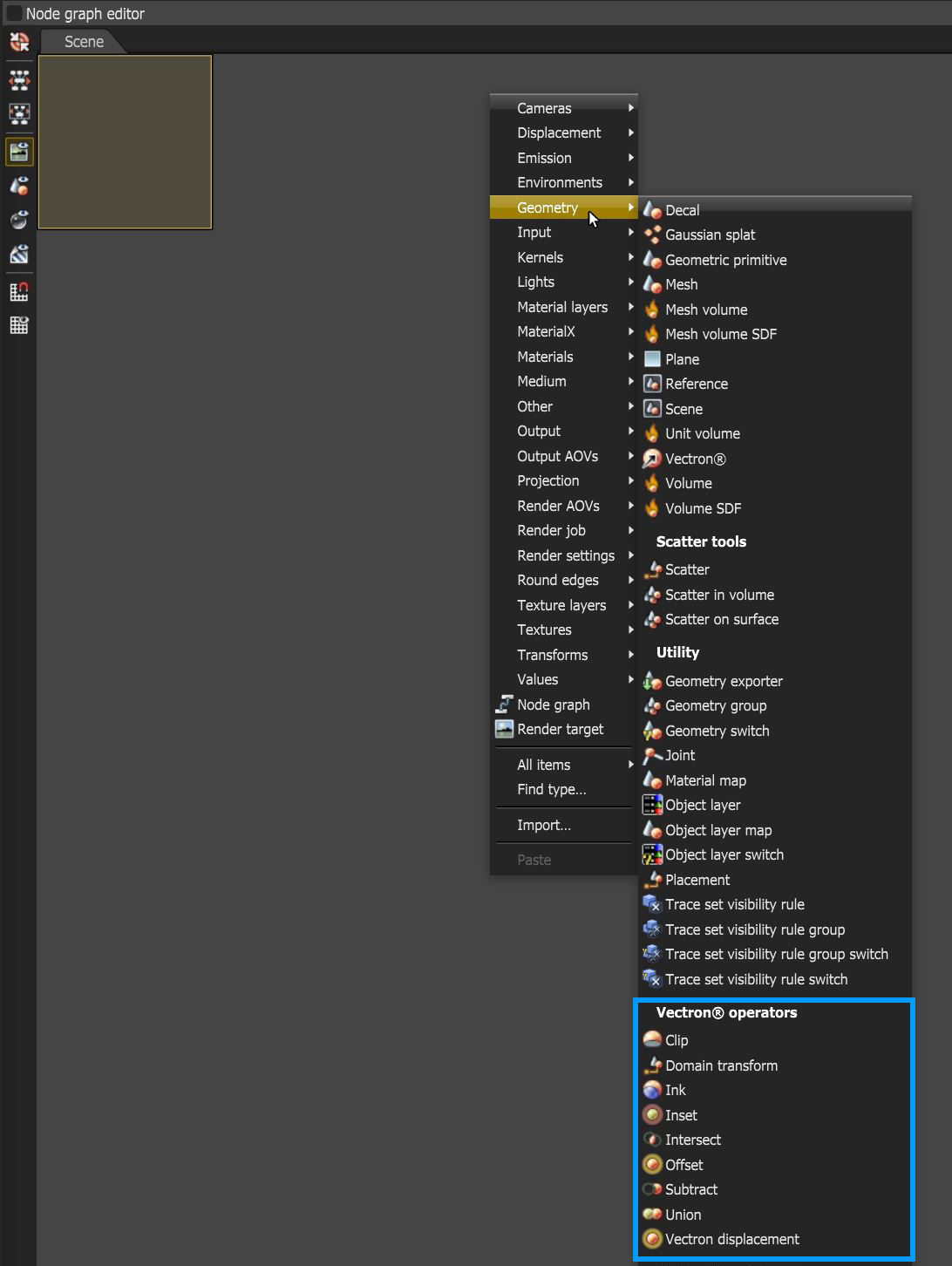Select Trace set visibility rule group switch

(x=775, y=954)
